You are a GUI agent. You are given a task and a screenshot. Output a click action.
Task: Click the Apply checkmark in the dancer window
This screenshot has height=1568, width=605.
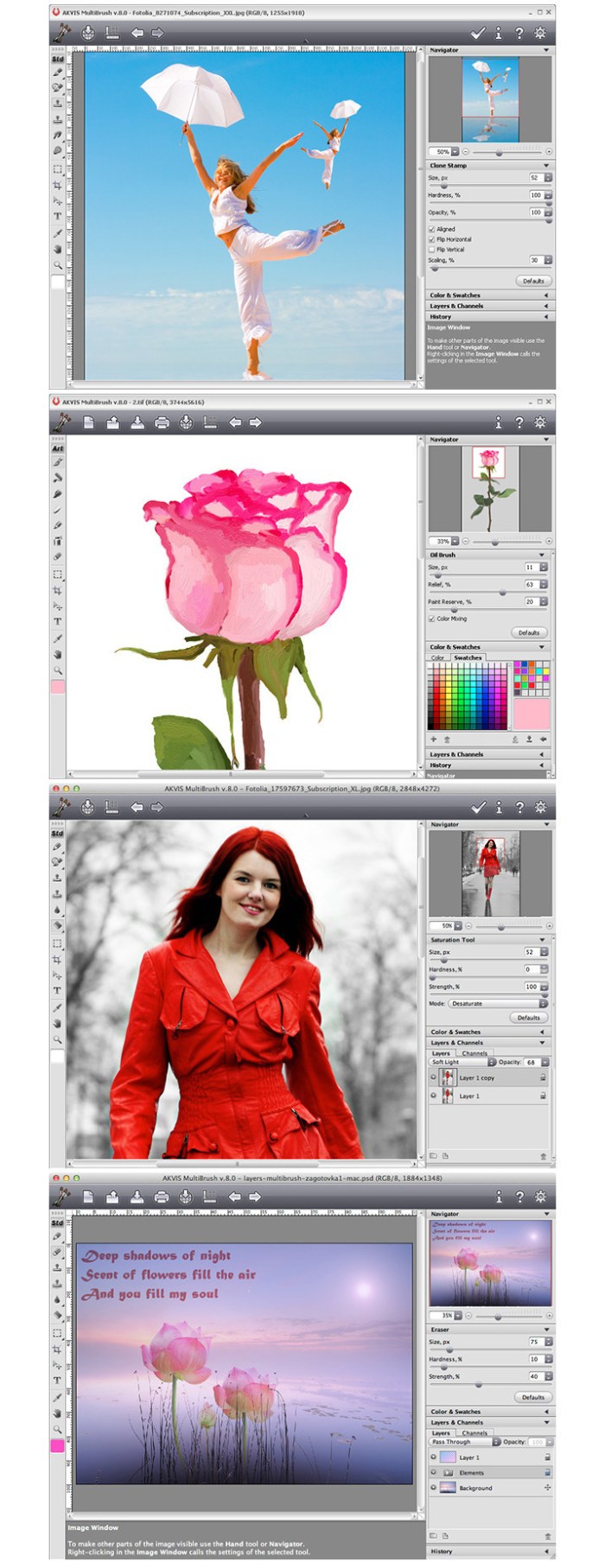tap(478, 33)
